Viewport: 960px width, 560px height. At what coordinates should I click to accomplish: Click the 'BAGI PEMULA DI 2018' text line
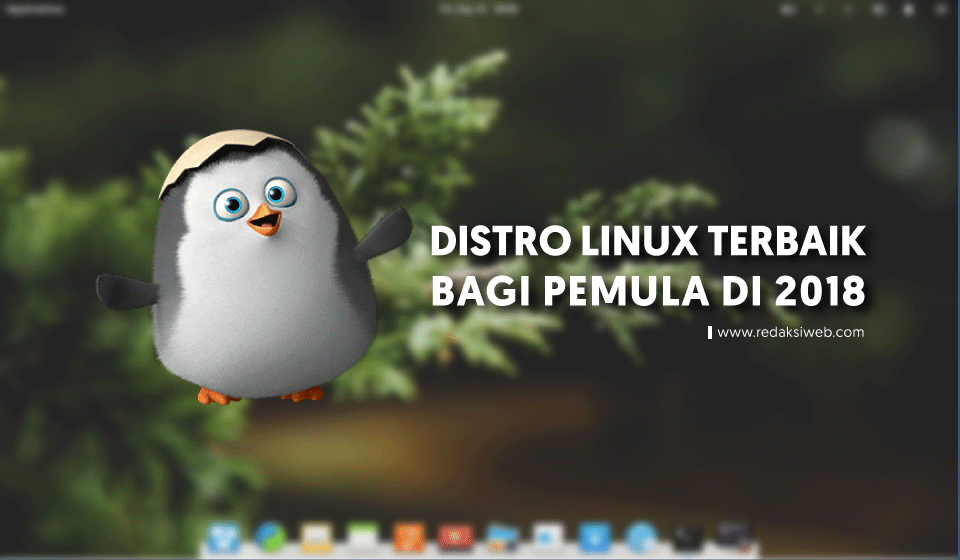pos(648,291)
